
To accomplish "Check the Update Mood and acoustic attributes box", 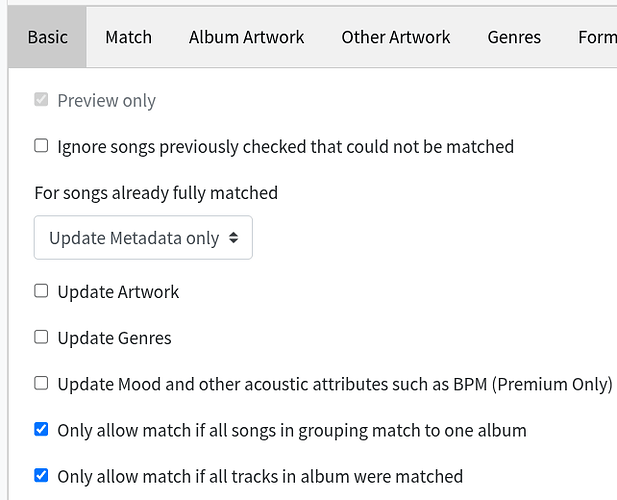I will click(x=41, y=383).
